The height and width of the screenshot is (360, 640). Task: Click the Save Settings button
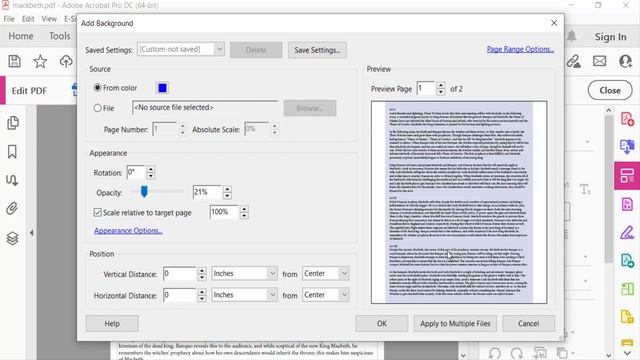[x=317, y=50]
